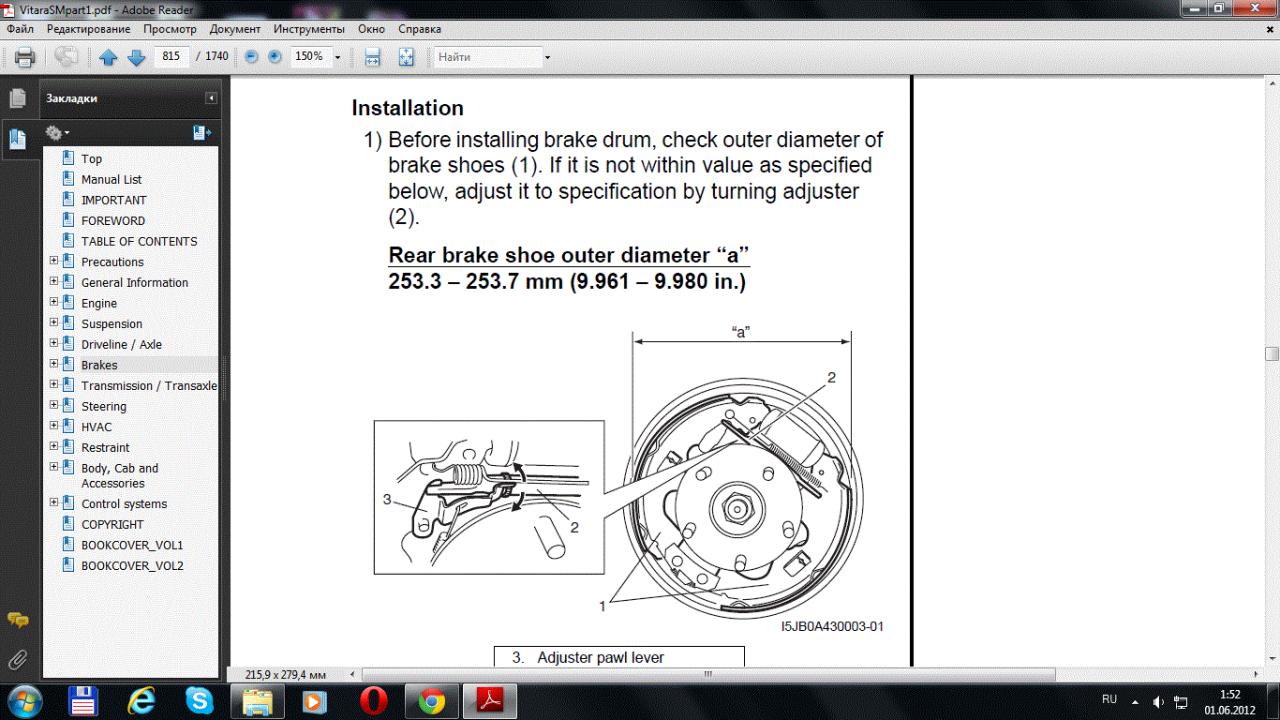Expand the Engine bookmark node
Viewport: 1280px width, 720px height.
[x=54, y=303]
